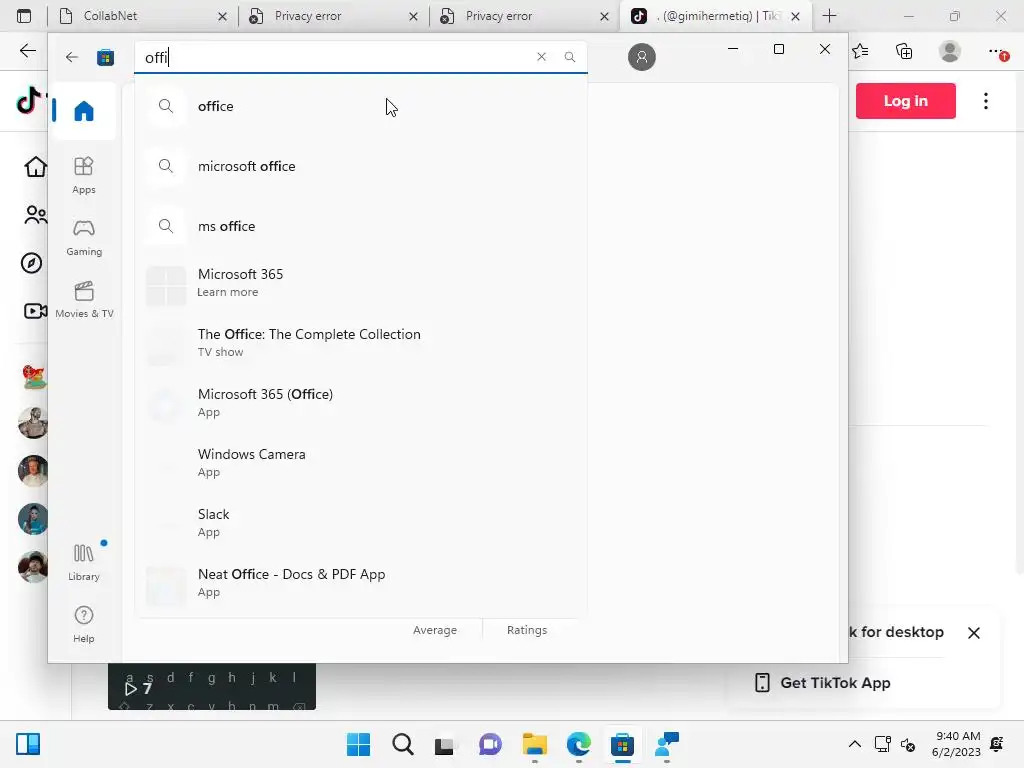Choose Neat Office - Docs & PDF App result
Image resolution: width=1024 pixels, height=768 pixels.
pyautogui.click(x=360, y=583)
